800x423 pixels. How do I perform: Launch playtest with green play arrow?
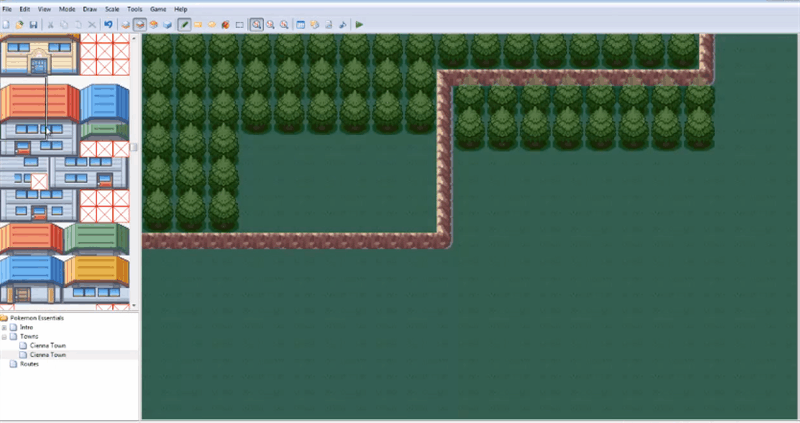point(359,23)
